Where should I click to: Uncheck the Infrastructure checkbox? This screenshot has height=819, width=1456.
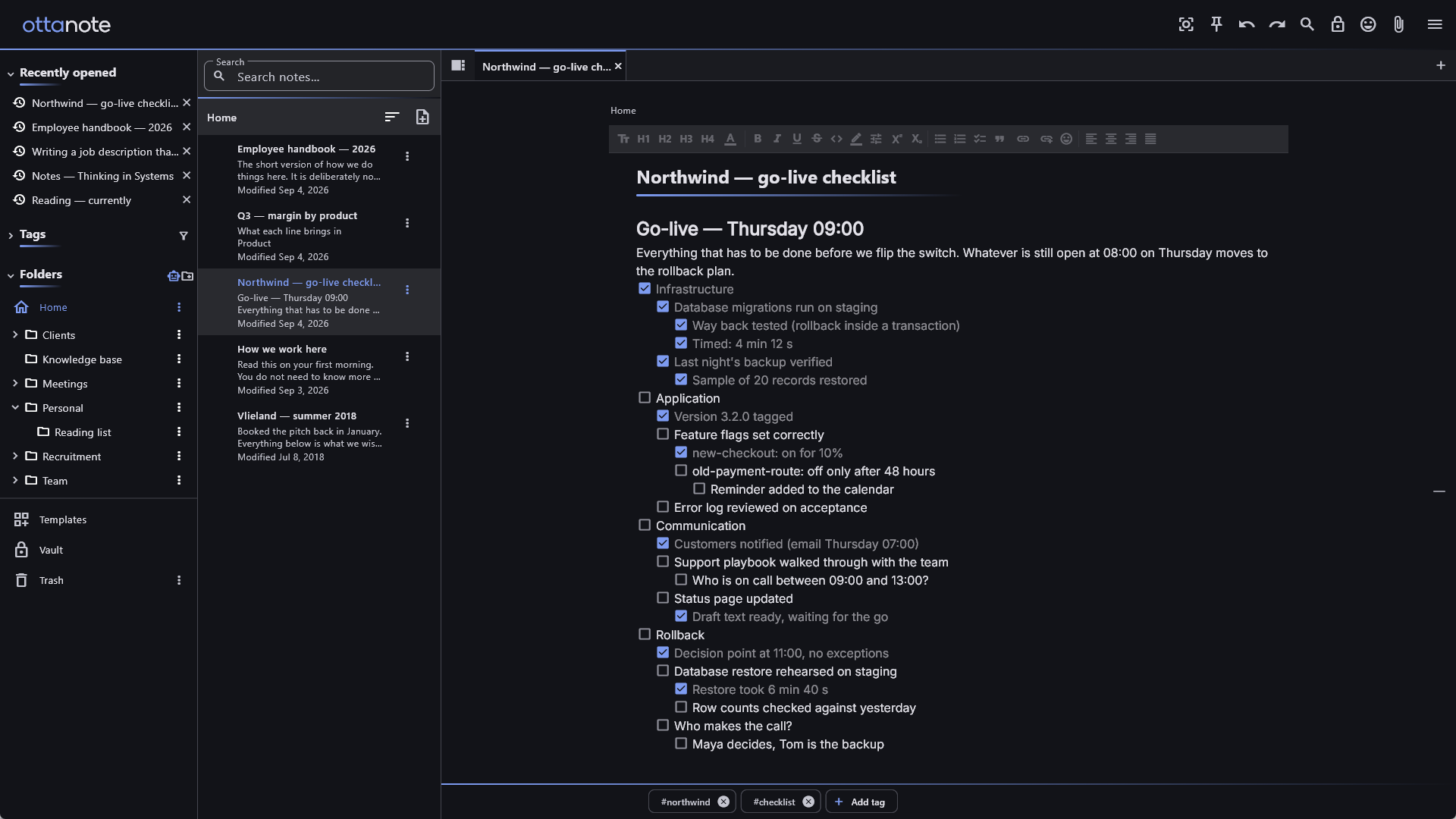click(645, 288)
